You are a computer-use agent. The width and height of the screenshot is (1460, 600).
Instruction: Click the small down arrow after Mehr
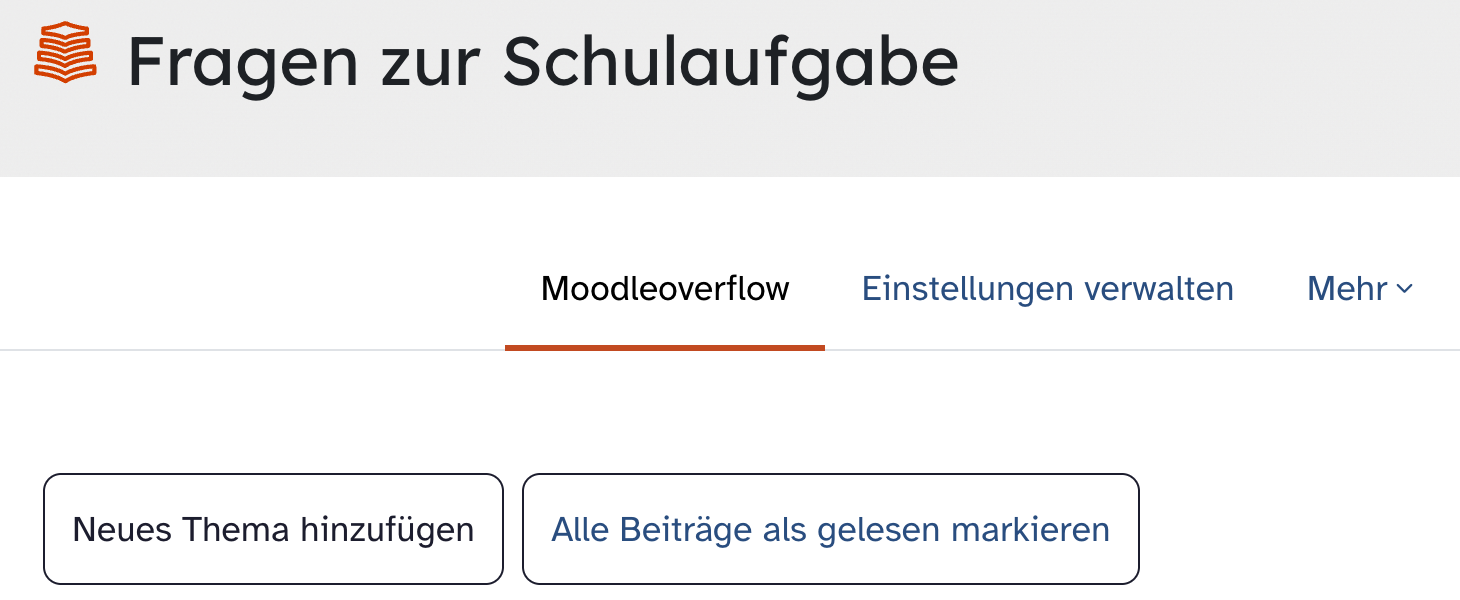tap(1404, 290)
